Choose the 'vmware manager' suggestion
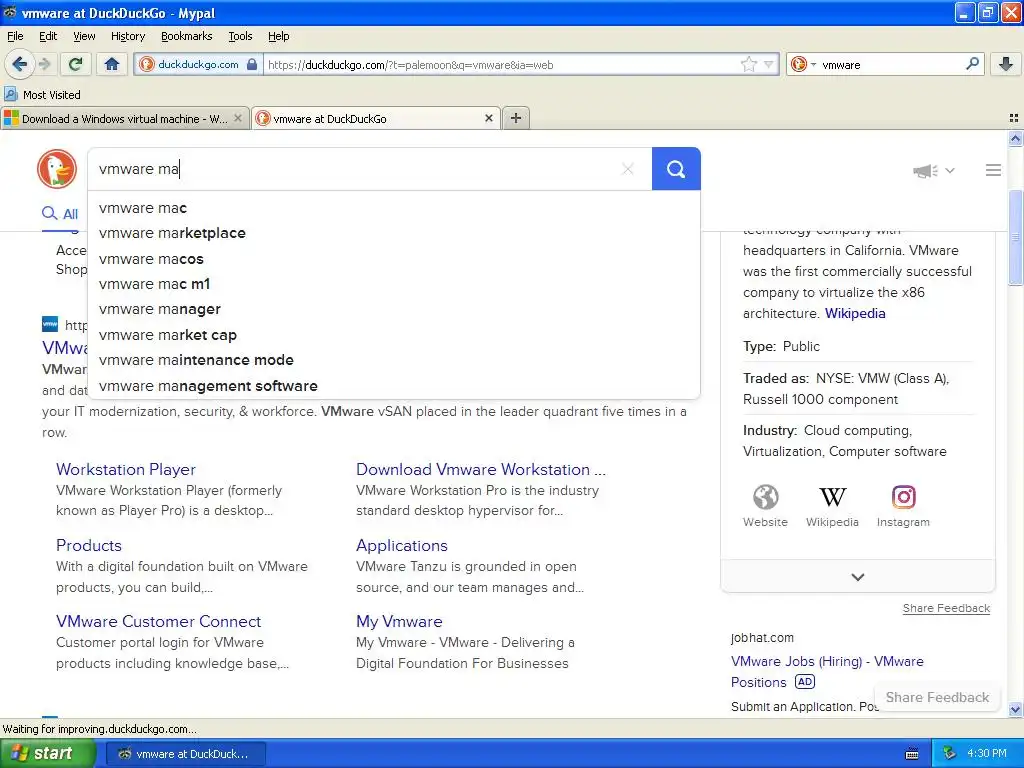The image size is (1024, 768). tap(394, 310)
